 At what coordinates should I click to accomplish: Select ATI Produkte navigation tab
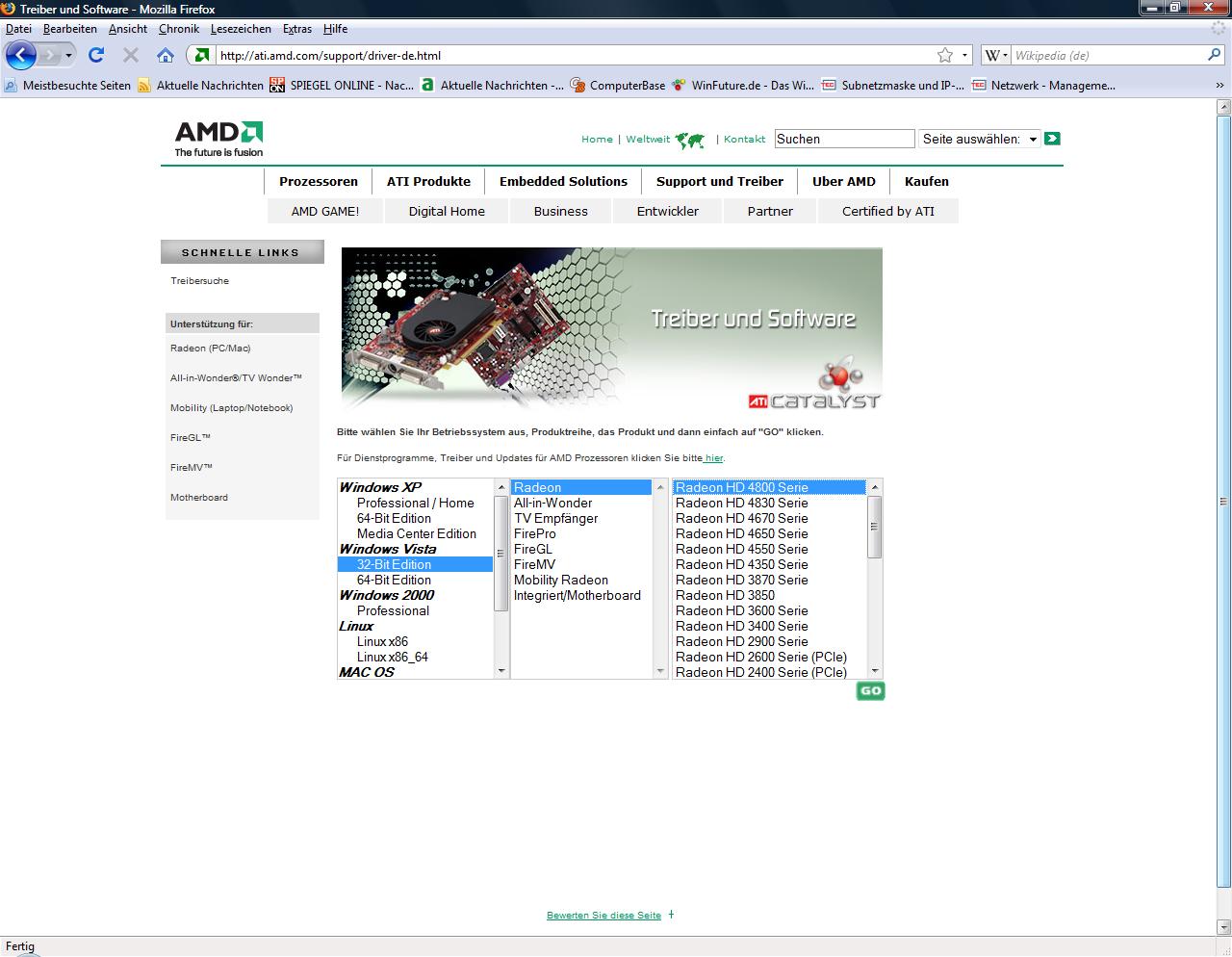pyautogui.click(x=429, y=181)
